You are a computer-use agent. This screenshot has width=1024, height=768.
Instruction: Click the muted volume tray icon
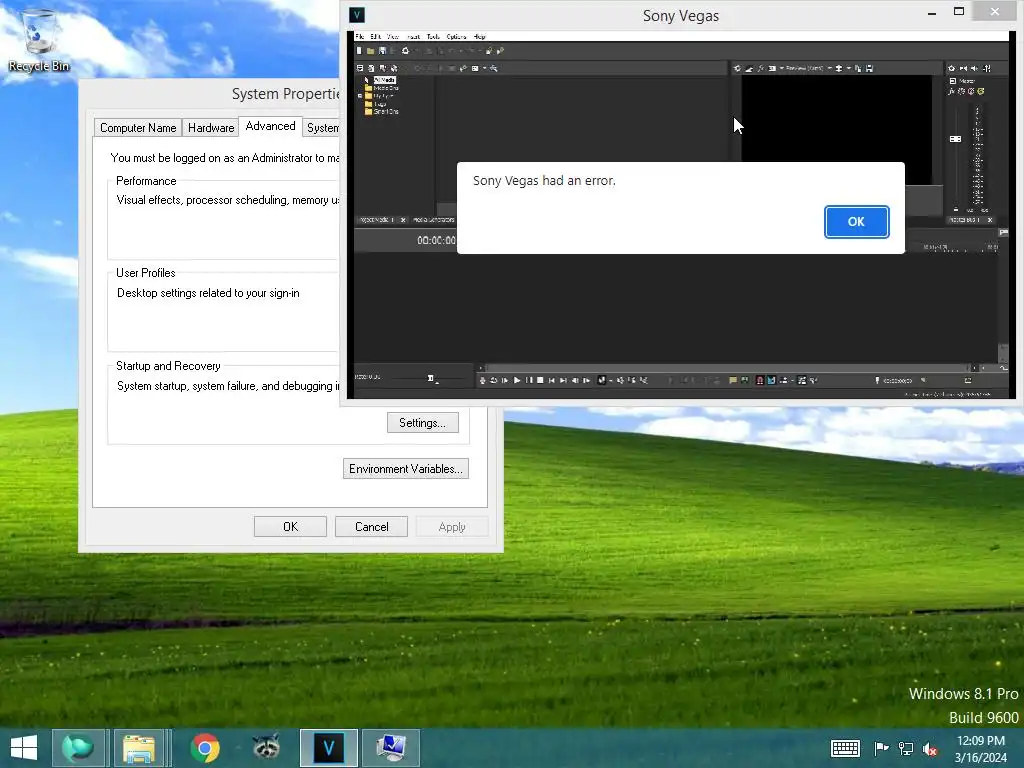coord(930,749)
